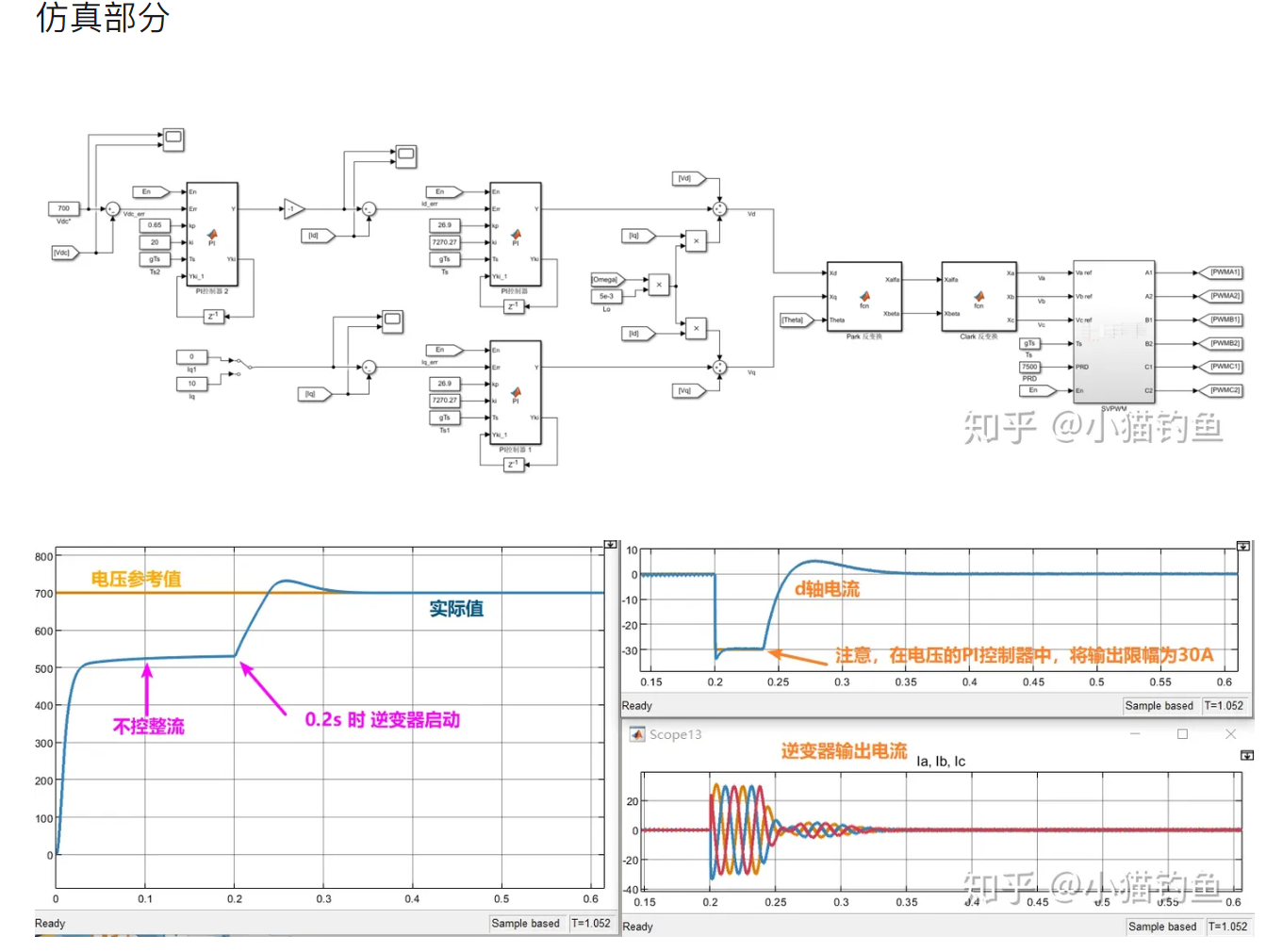1266x952 pixels.
Task: Select the PI controller 1 block
Action: [x=515, y=392]
